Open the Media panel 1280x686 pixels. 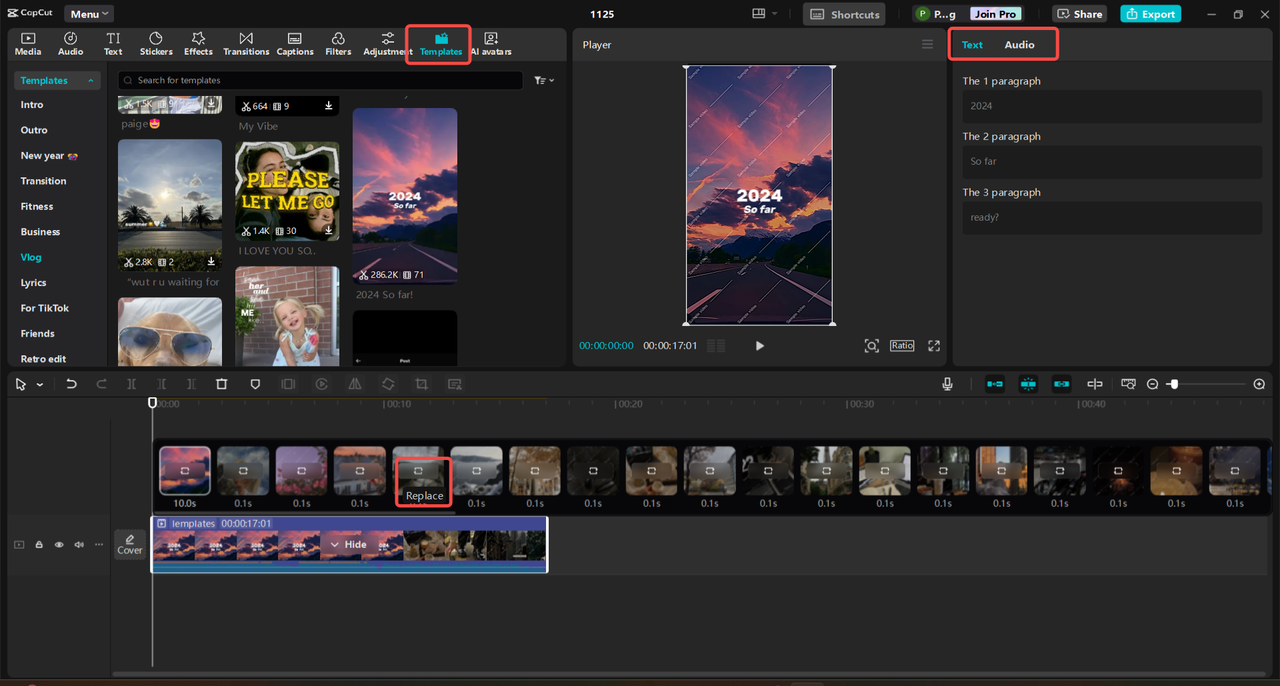[28, 44]
